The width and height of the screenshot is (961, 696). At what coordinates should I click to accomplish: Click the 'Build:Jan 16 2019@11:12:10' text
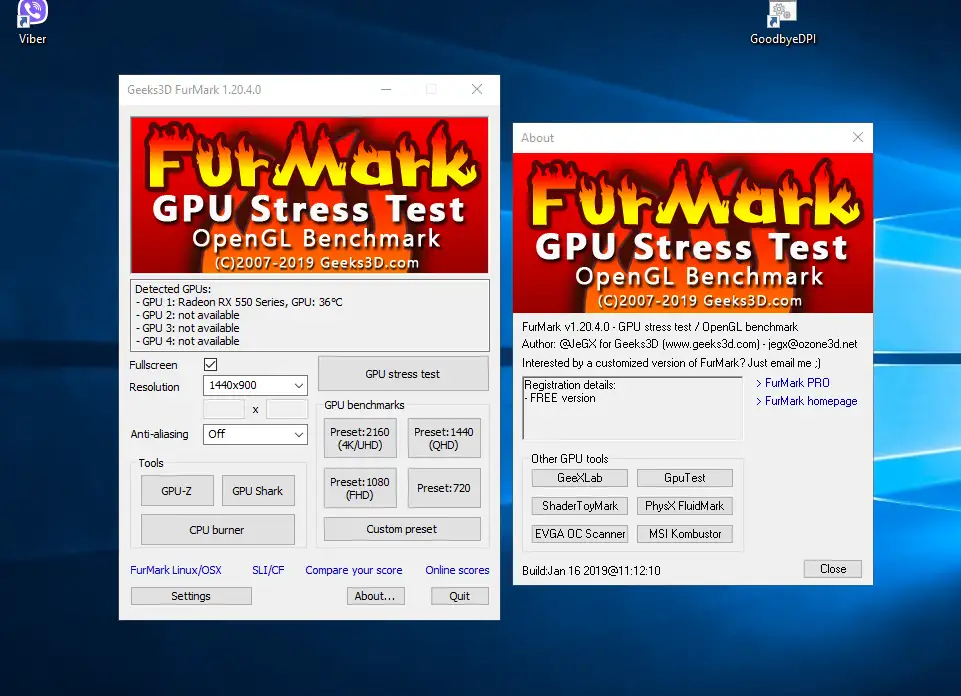[x=591, y=570]
